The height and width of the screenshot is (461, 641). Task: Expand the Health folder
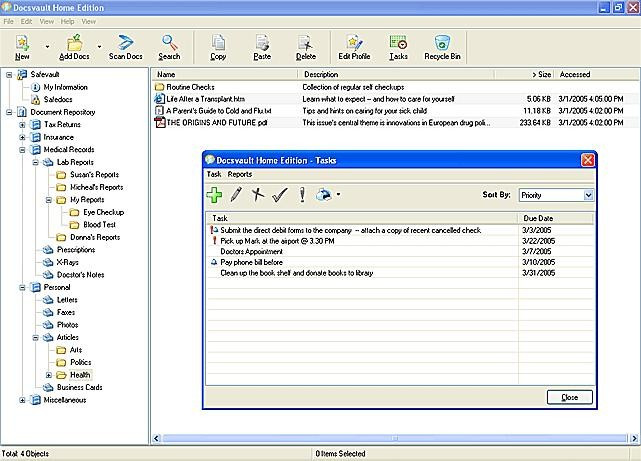pyautogui.click(x=49, y=375)
